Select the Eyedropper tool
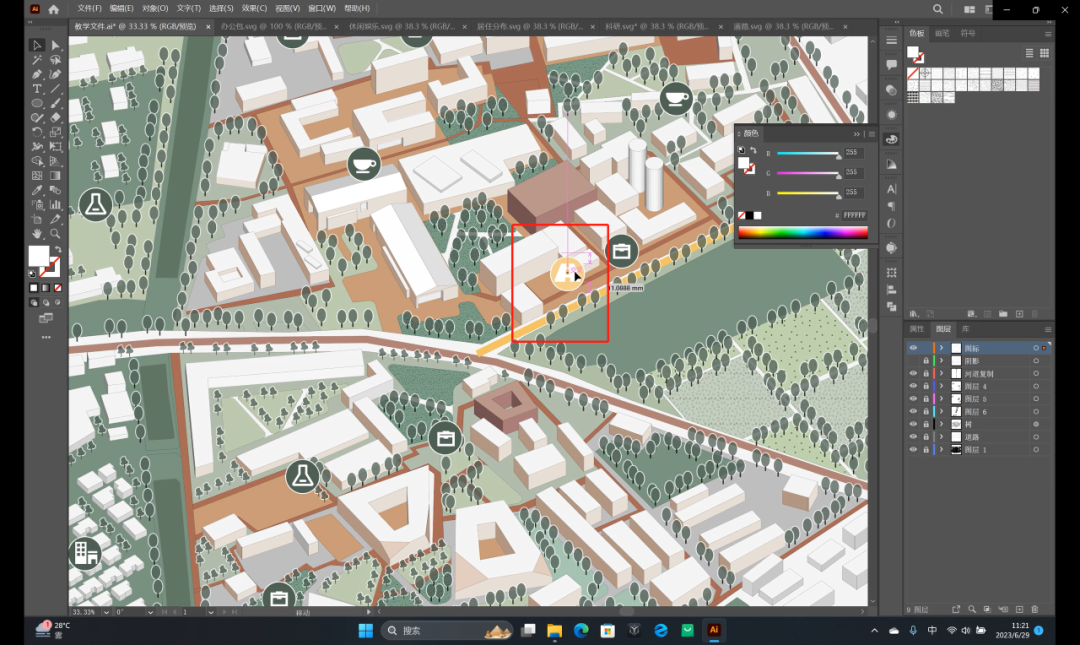This screenshot has width=1080, height=645. [x=37, y=190]
